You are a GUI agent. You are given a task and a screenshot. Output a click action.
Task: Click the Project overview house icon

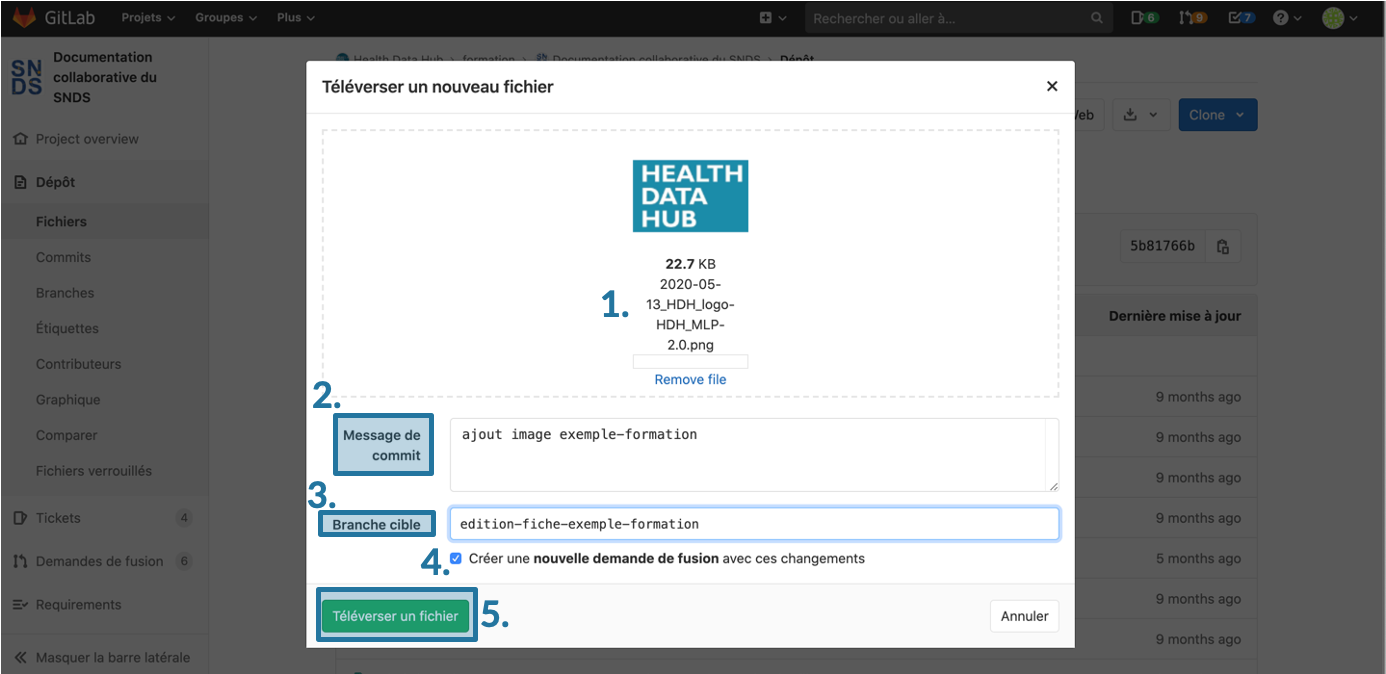(20, 139)
